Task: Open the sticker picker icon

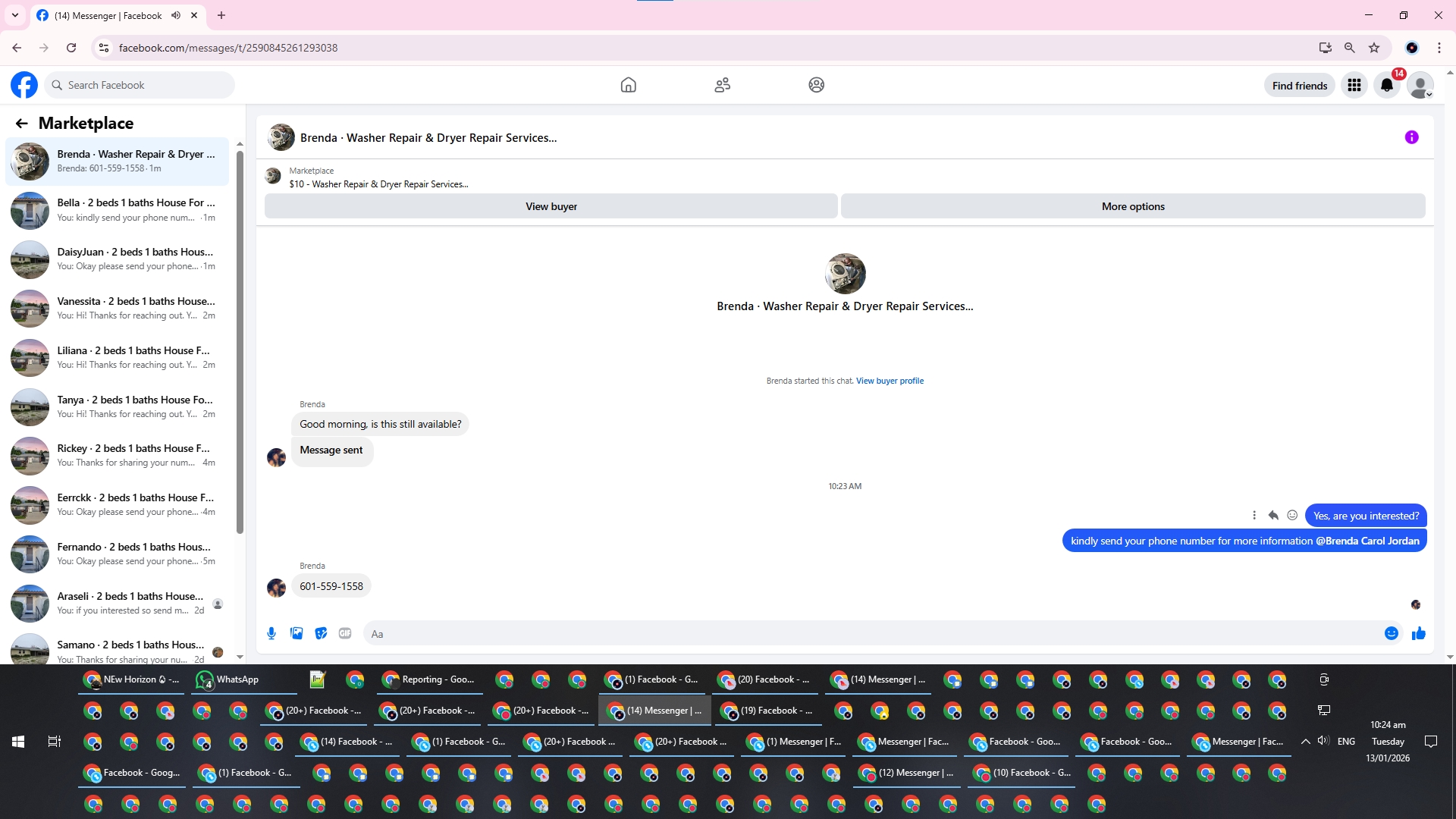Action: point(321,633)
